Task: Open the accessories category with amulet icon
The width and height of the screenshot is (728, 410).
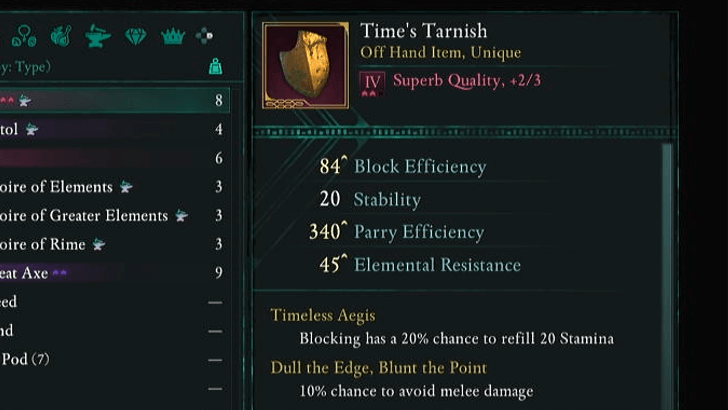Action: click(23, 37)
